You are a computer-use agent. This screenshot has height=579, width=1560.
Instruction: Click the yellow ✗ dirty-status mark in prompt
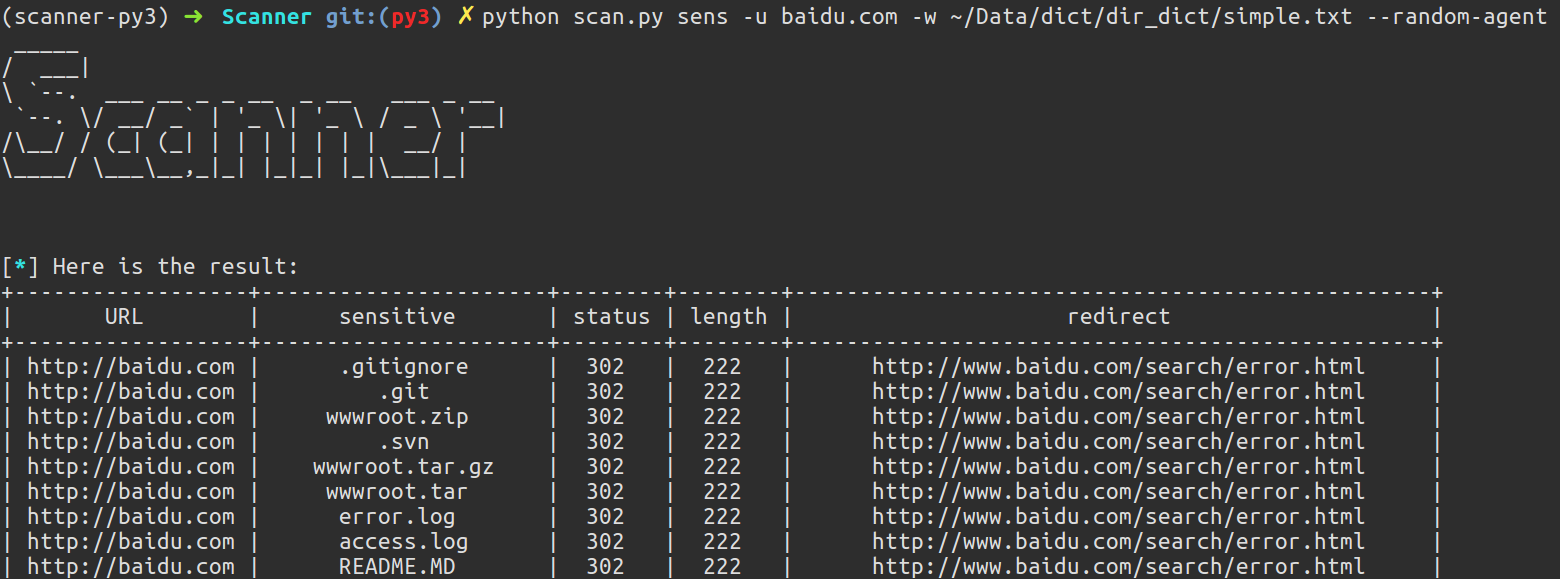point(465,17)
